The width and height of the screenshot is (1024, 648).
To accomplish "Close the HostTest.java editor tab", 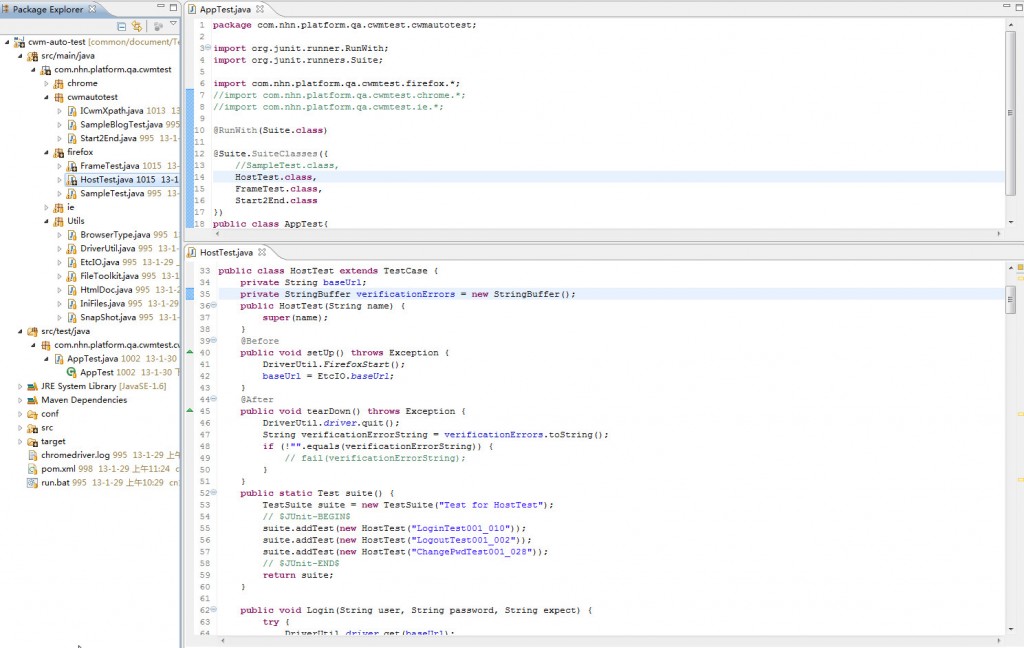I will point(262,252).
